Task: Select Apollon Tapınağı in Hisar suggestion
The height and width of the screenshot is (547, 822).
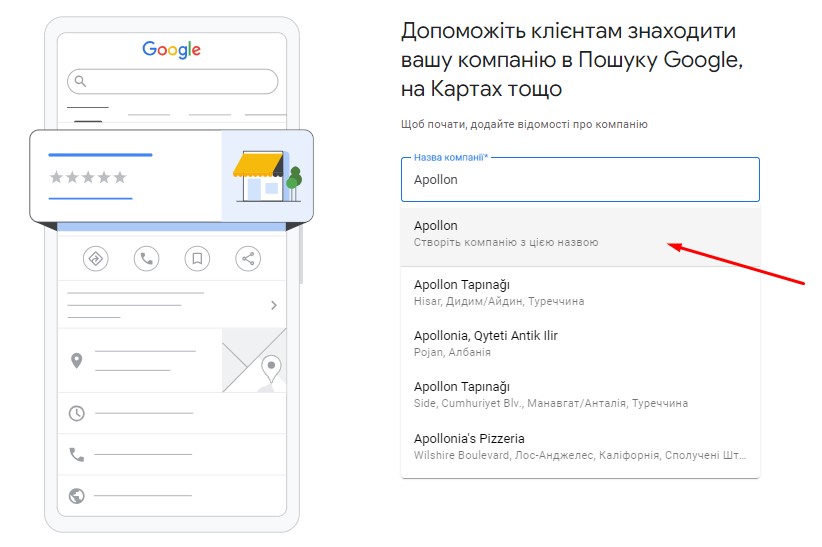Action: tap(580, 293)
